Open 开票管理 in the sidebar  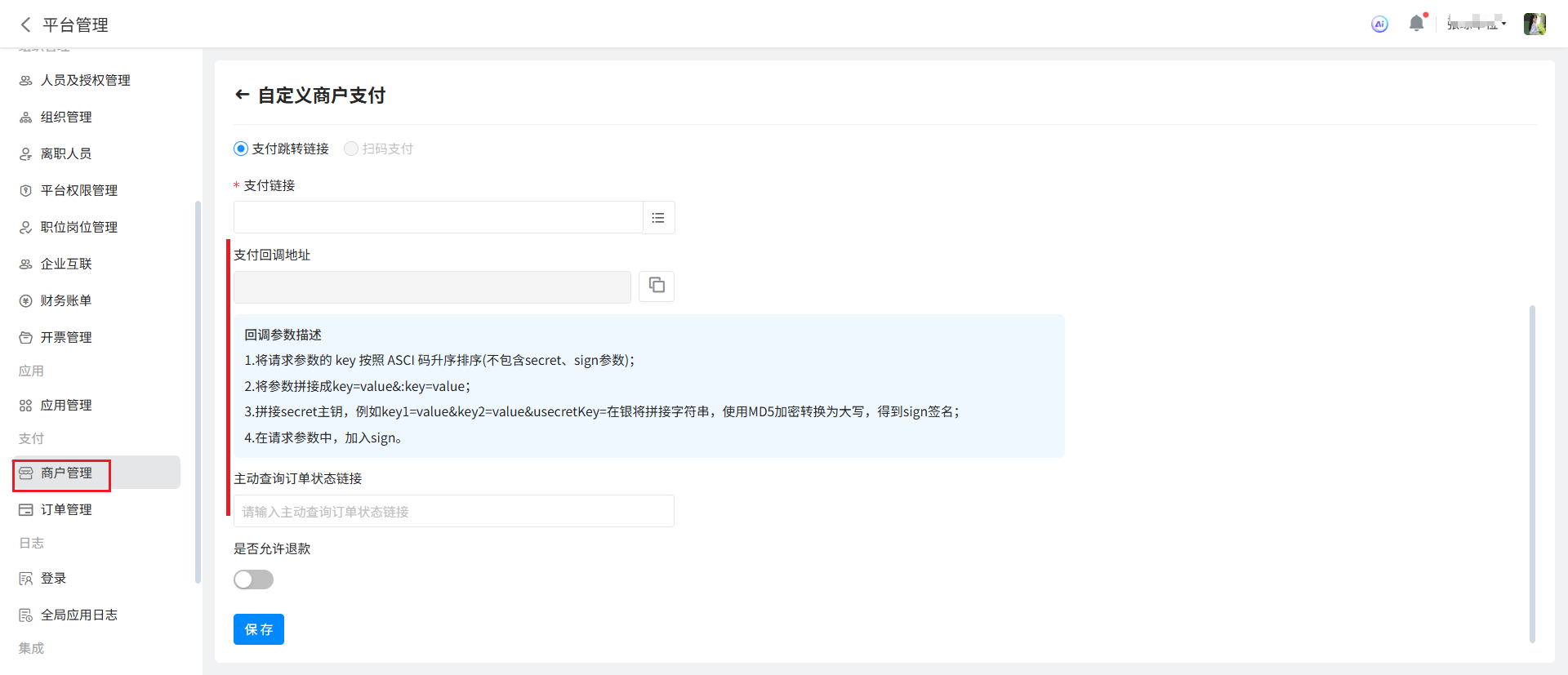(66, 337)
